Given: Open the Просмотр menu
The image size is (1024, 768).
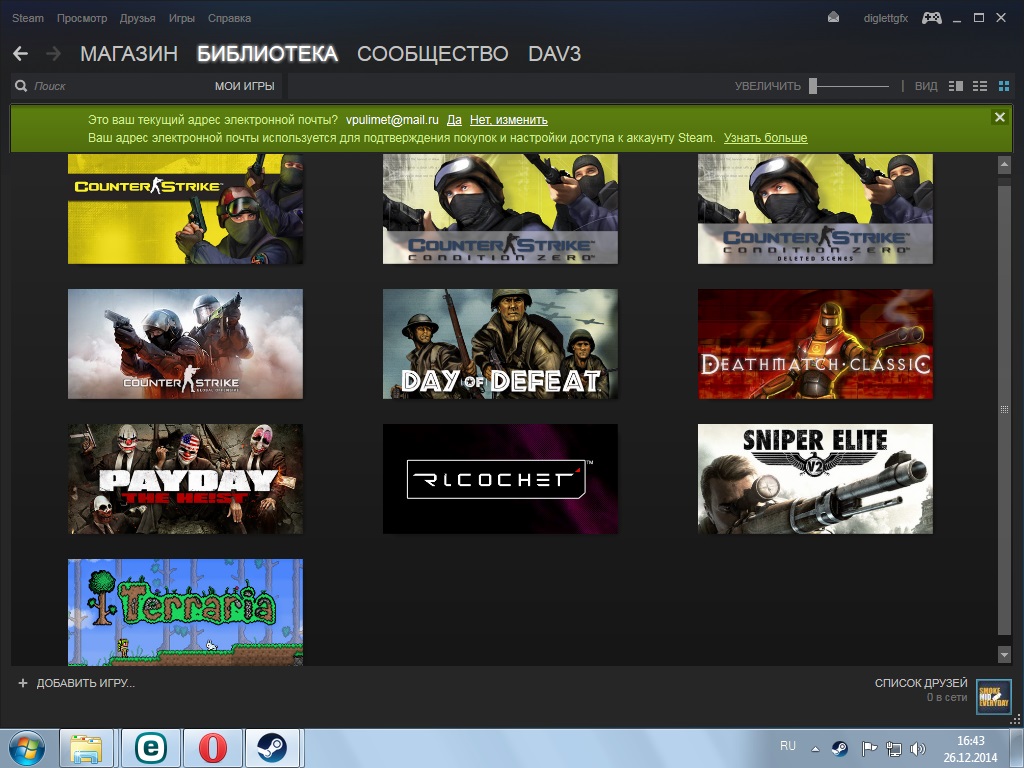Looking at the screenshot, I should click(x=82, y=18).
